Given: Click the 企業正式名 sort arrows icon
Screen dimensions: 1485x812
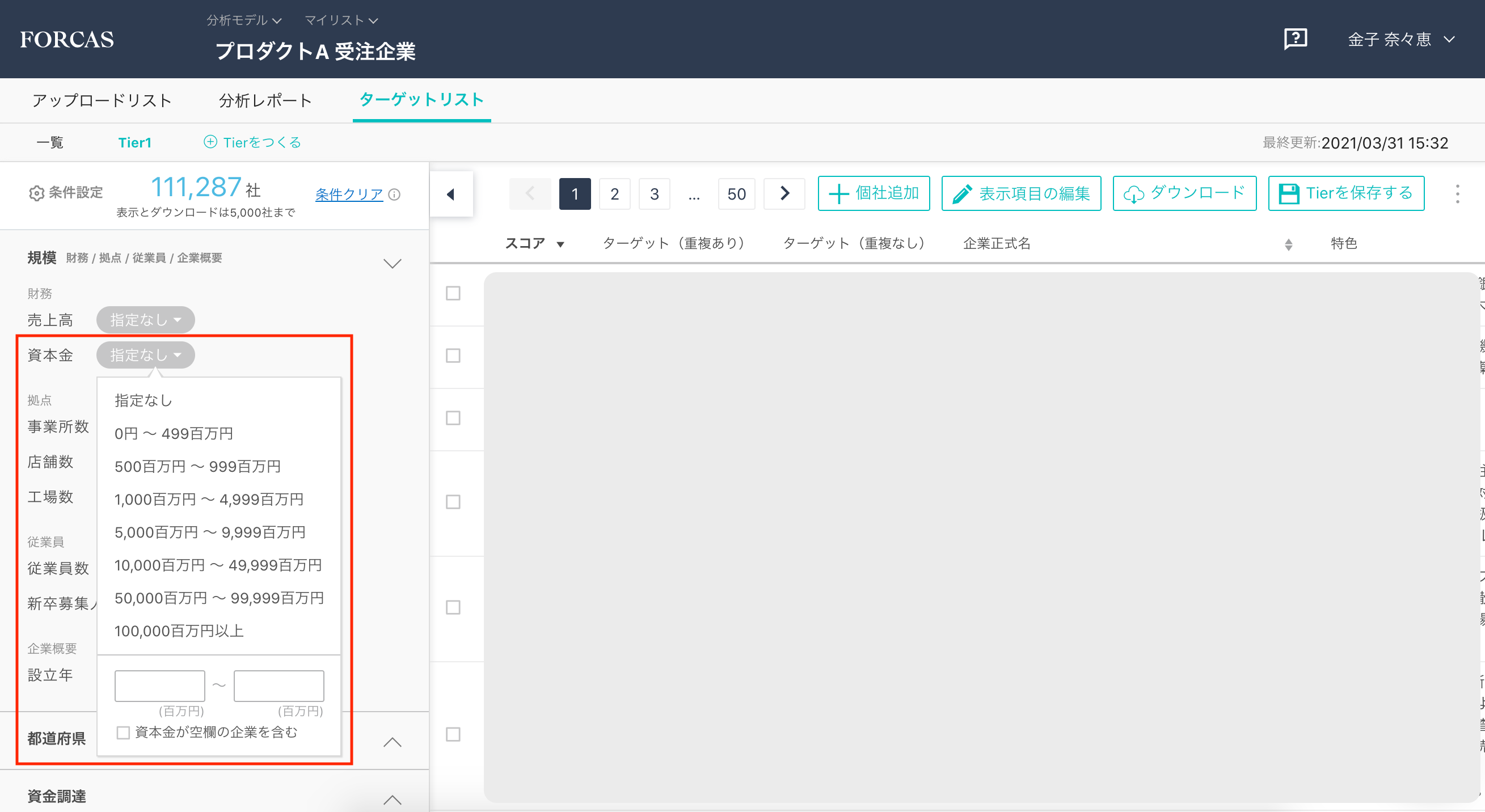Looking at the screenshot, I should (1288, 244).
